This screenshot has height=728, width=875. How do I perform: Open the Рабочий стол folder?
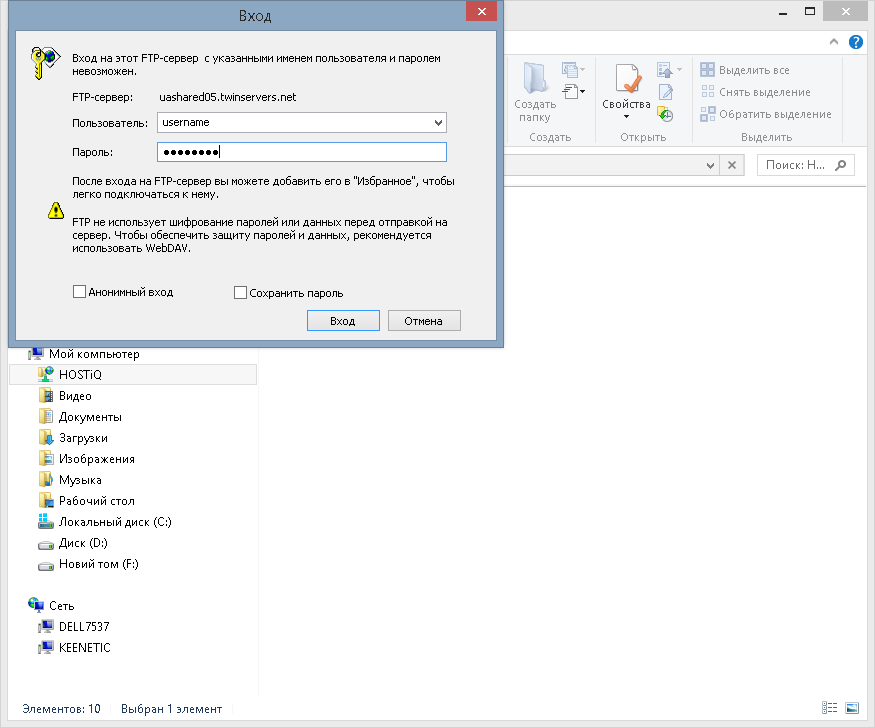(86, 501)
